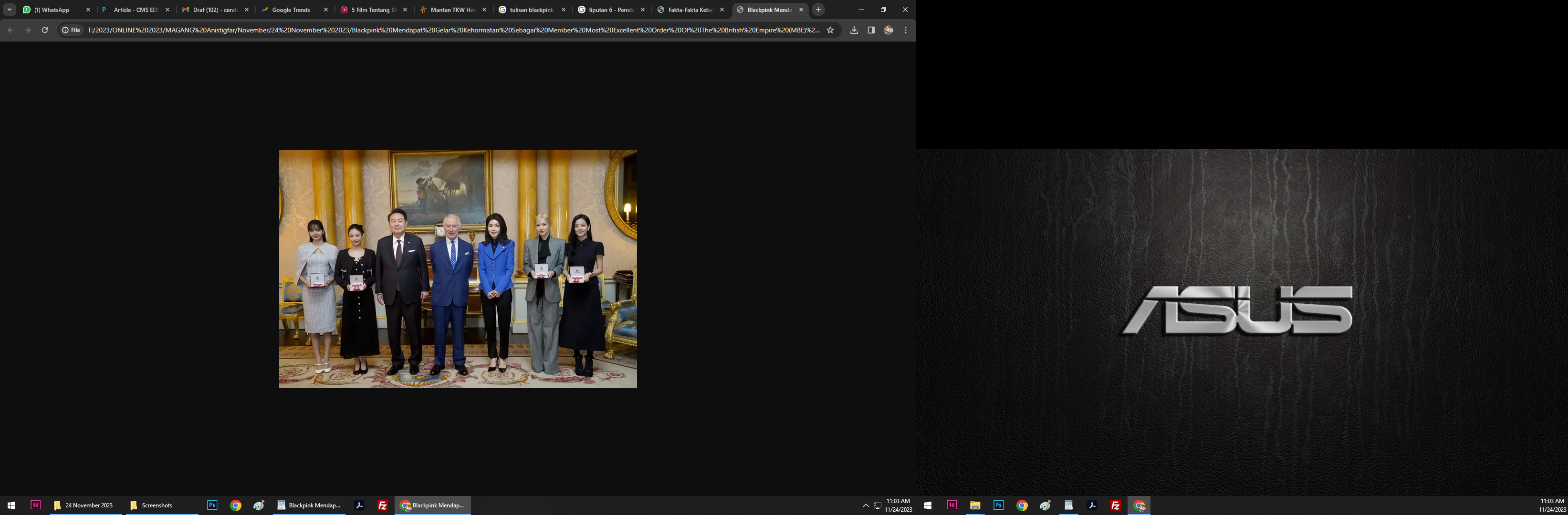Close the Article - CMS tab
Screen dimensions: 1568x515
click(167, 10)
